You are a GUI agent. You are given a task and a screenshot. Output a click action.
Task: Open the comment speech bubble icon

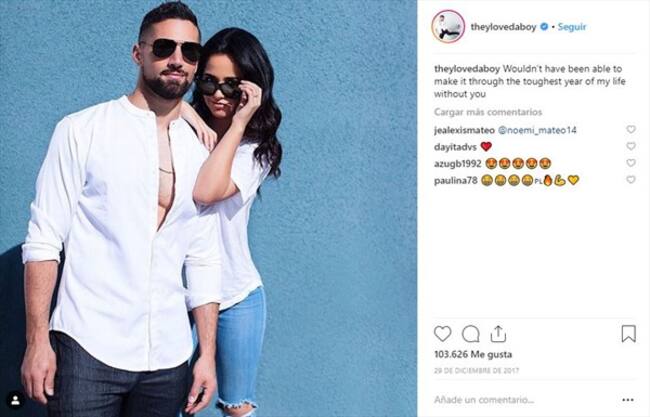pos(471,334)
